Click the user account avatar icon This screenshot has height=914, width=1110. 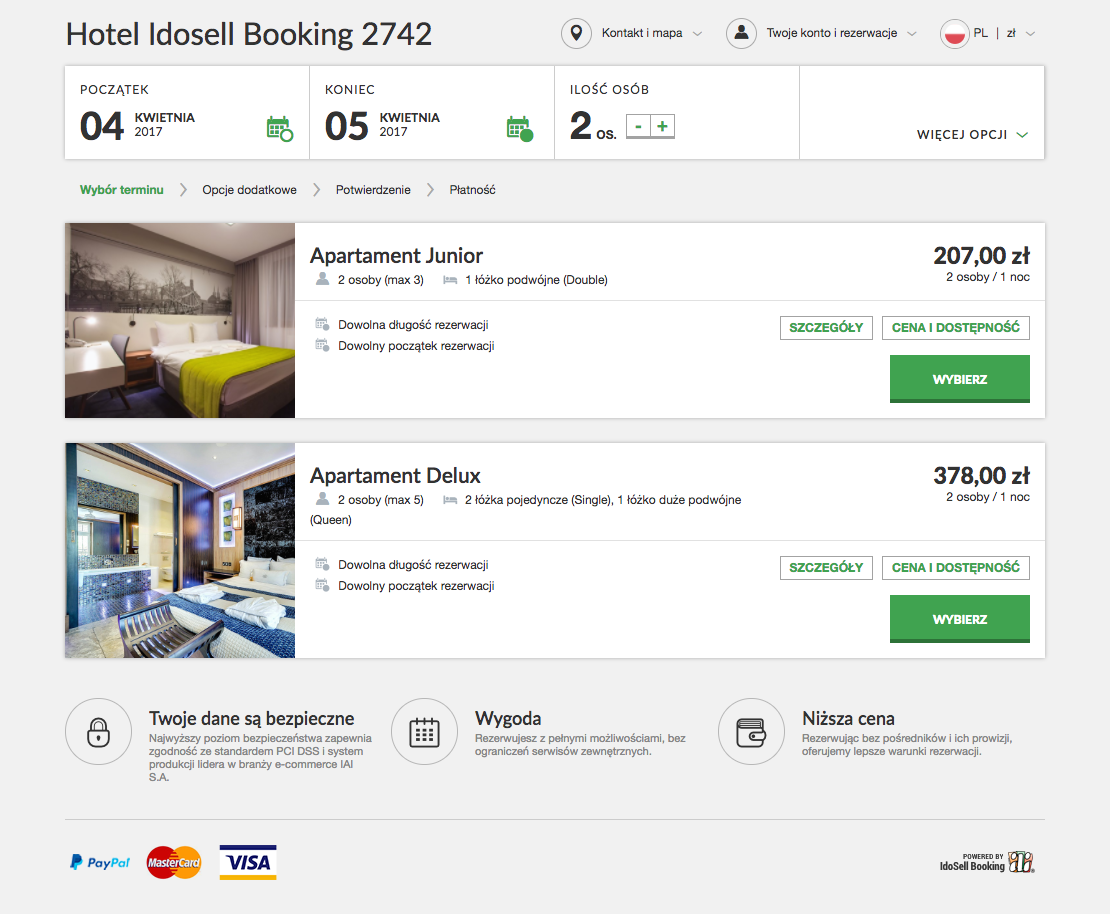point(741,33)
